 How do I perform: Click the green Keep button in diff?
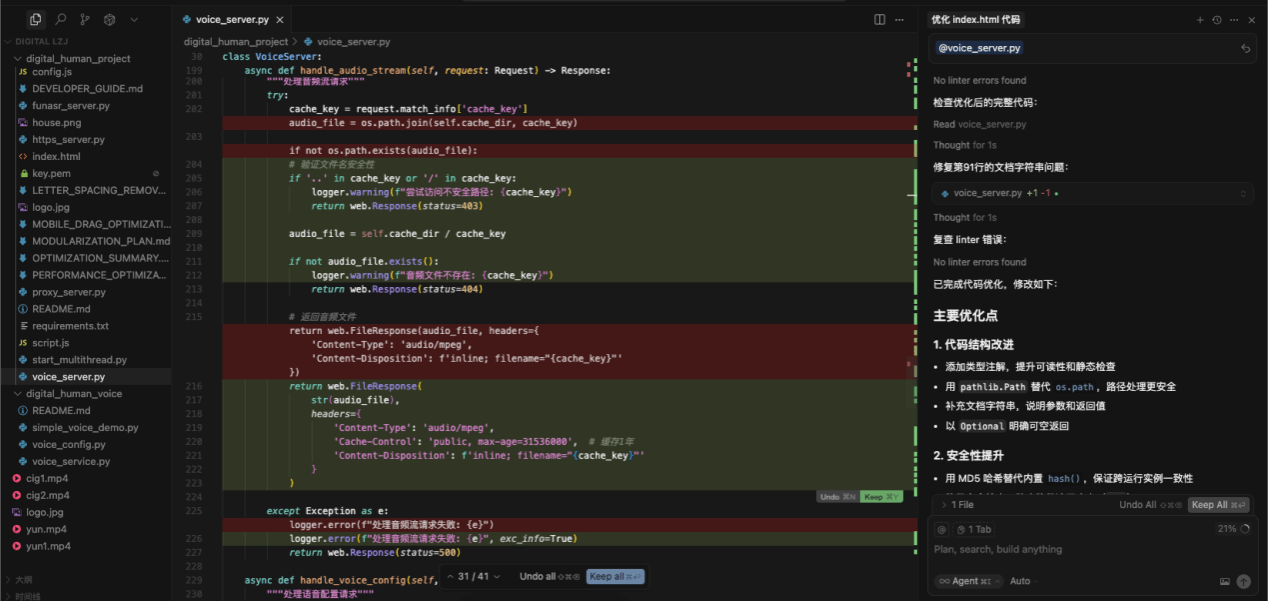pos(881,497)
